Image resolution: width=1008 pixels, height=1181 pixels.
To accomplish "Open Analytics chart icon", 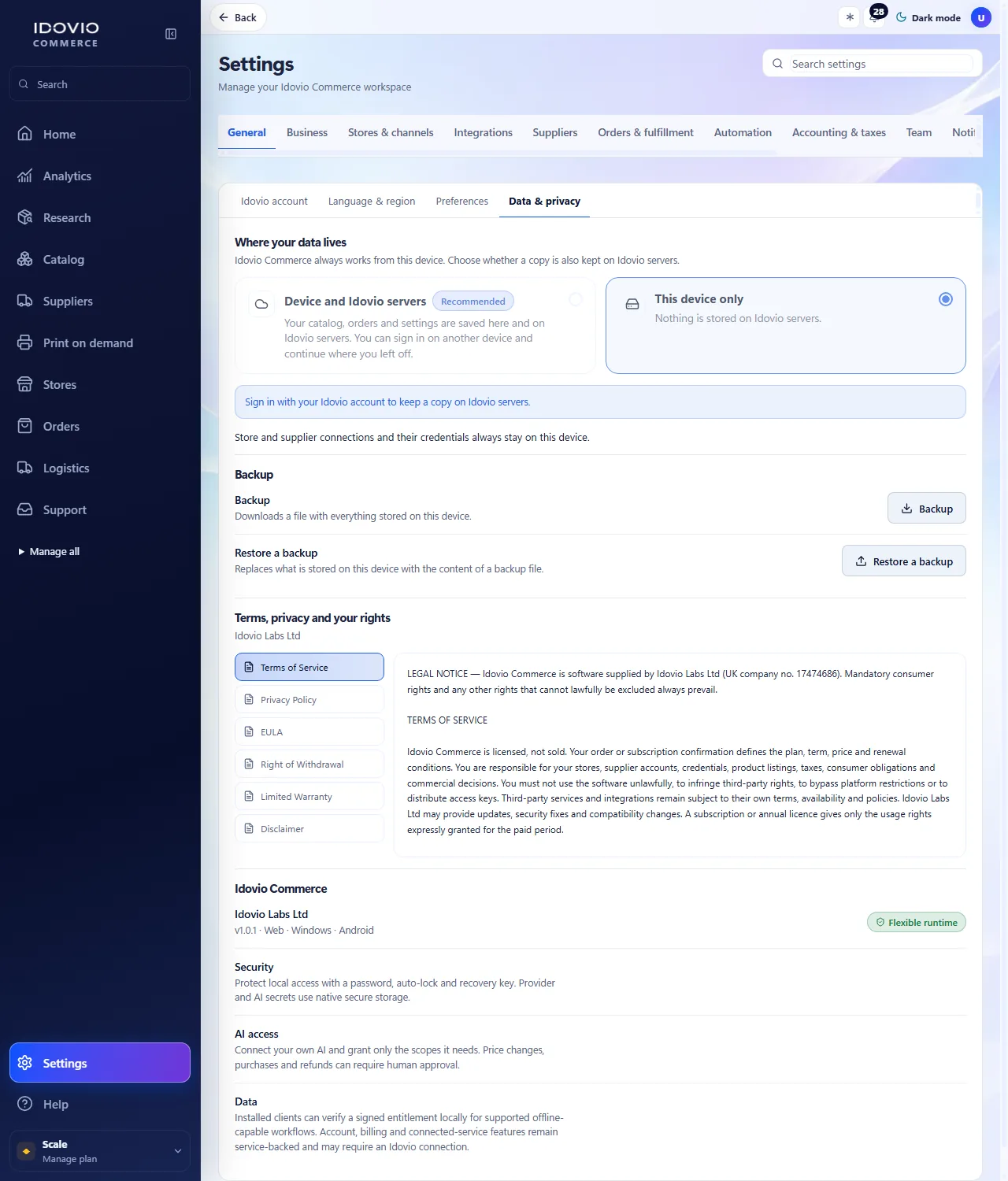I will 25,176.
